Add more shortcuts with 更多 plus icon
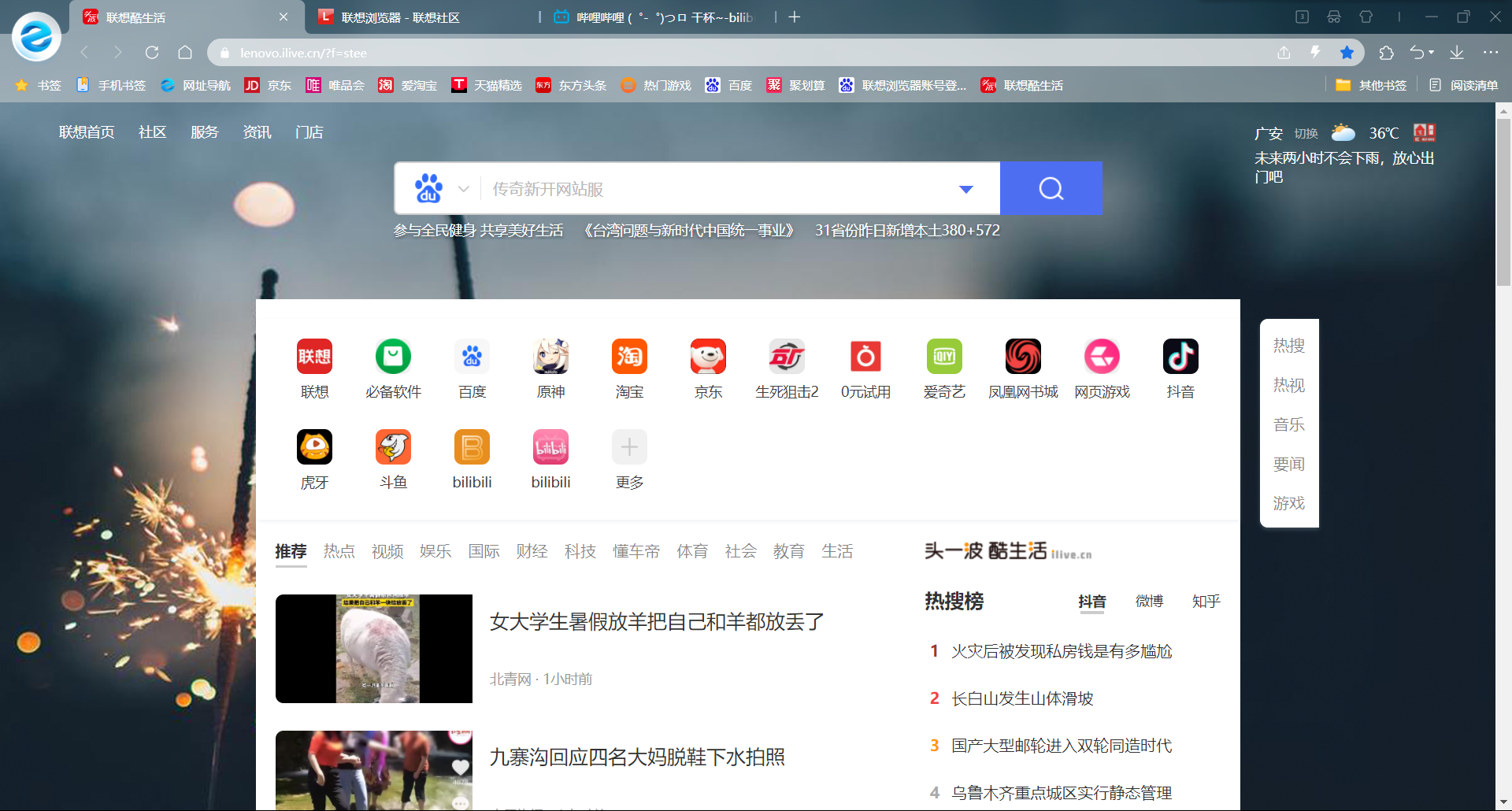This screenshot has height=811, width=1512. [x=629, y=447]
